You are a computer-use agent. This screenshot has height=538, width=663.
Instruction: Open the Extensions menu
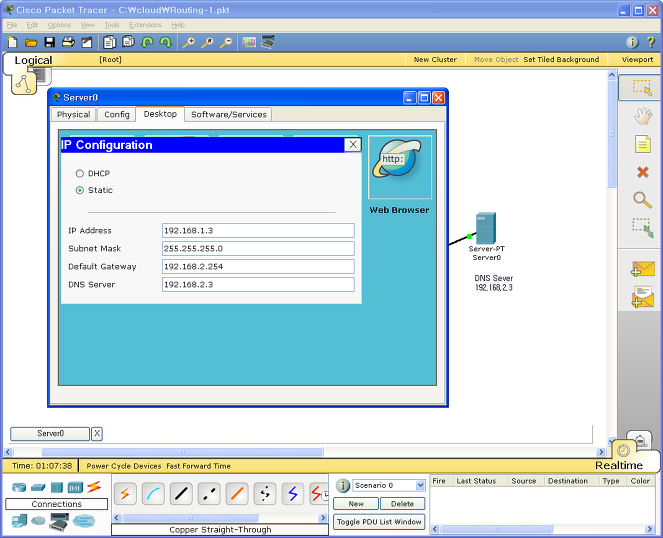[145, 25]
